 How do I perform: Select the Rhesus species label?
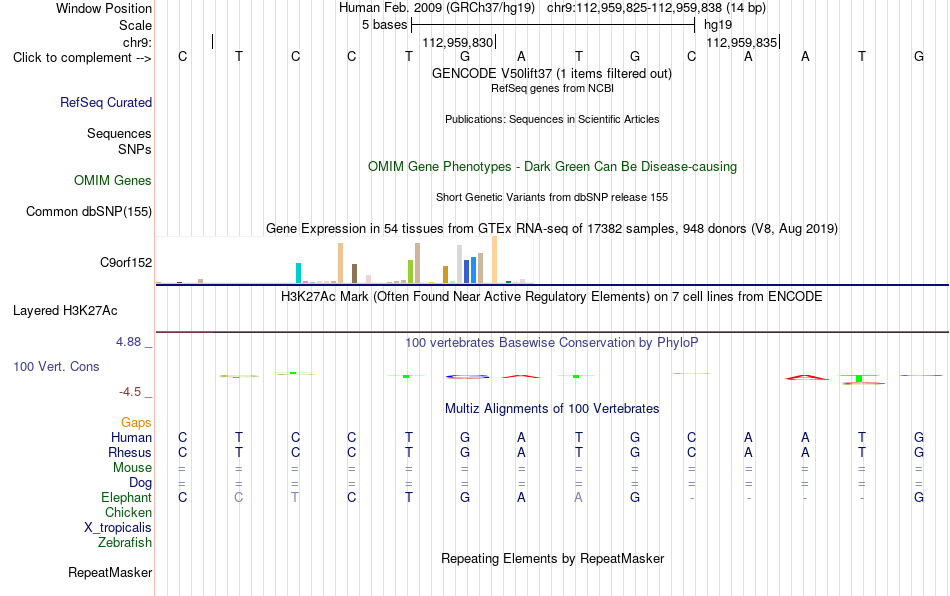tap(130, 452)
